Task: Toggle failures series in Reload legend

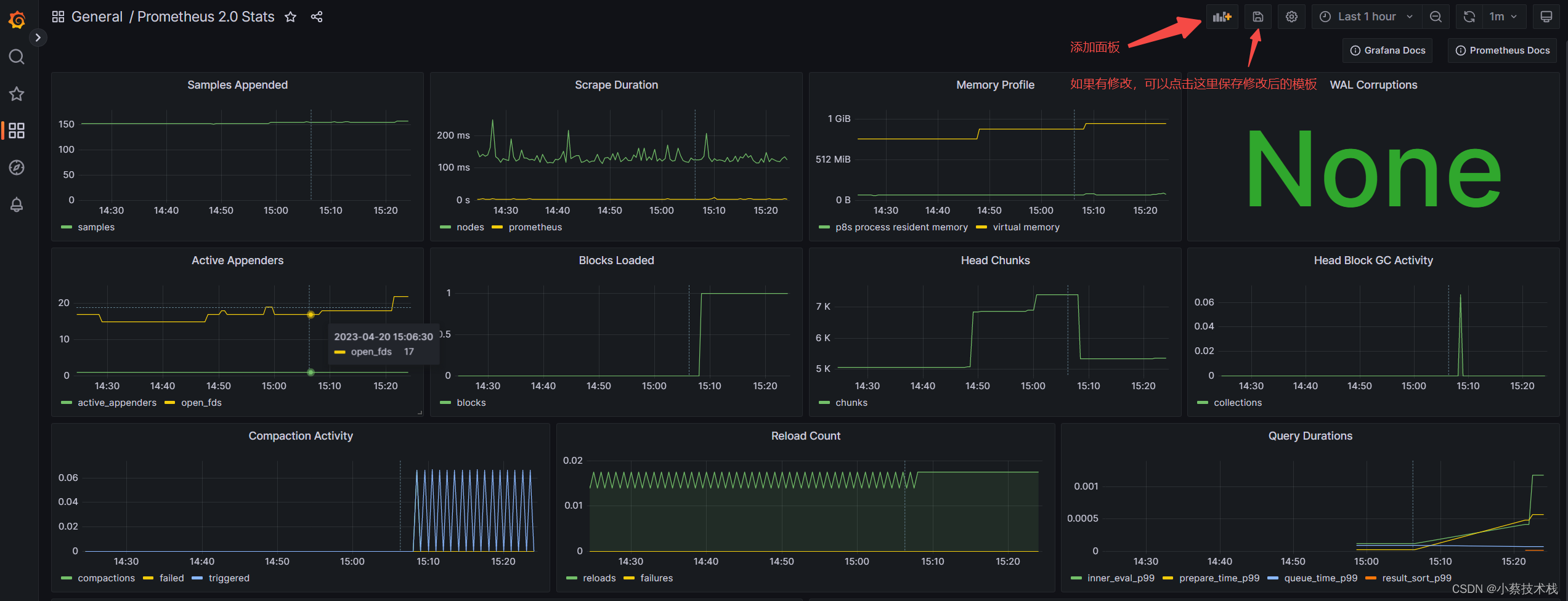Action: pyautogui.click(x=656, y=578)
